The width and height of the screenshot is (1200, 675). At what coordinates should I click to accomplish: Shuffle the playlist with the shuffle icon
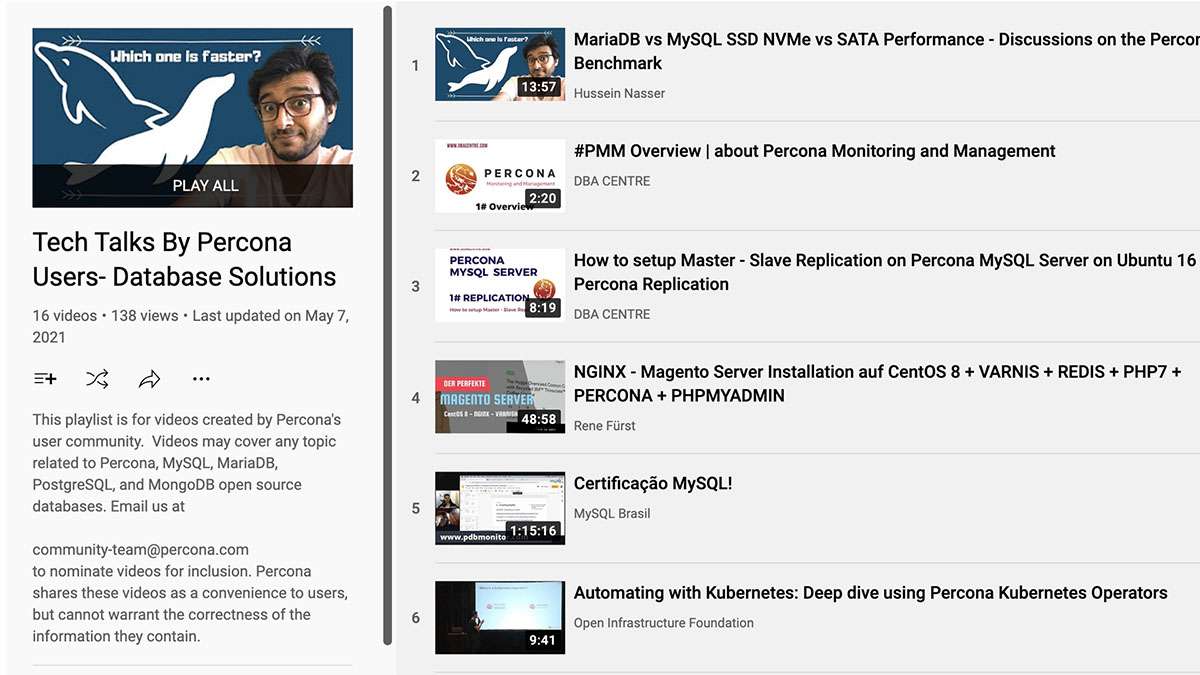tap(97, 379)
